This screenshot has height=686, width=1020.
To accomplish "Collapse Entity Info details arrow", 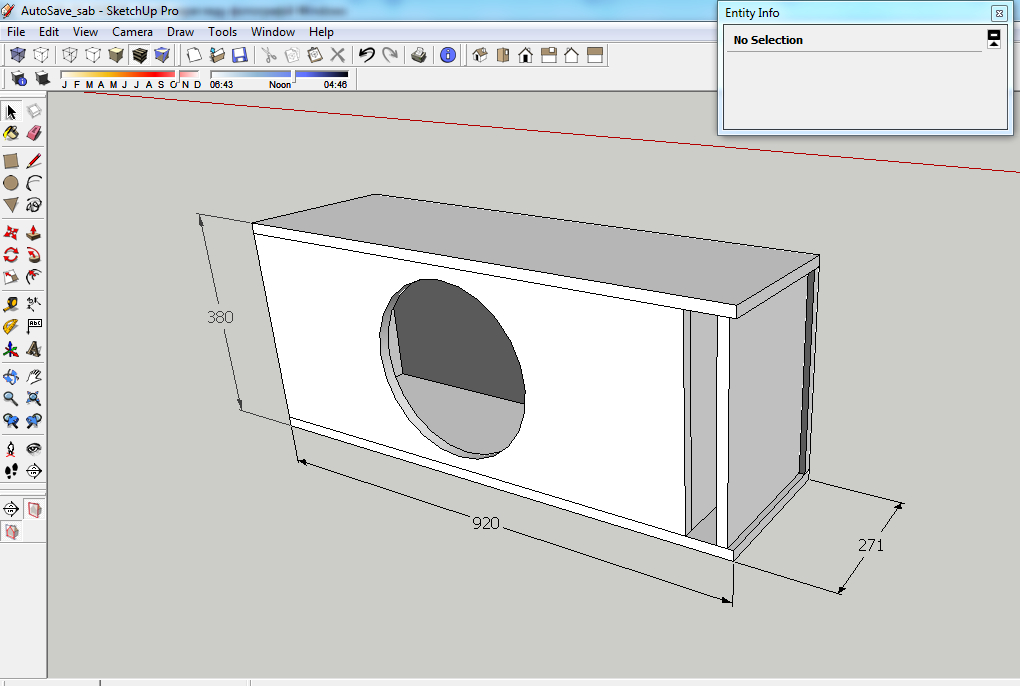I will click(994, 39).
